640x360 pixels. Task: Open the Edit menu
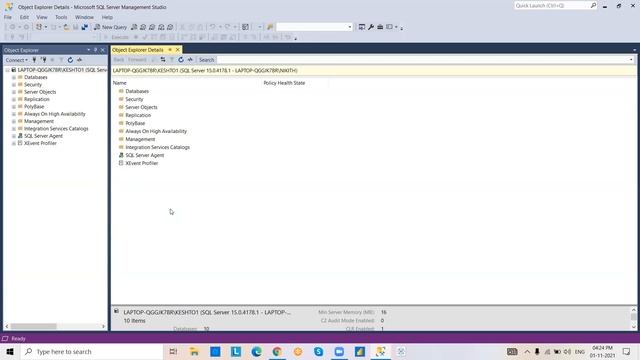(x=24, y=17)
